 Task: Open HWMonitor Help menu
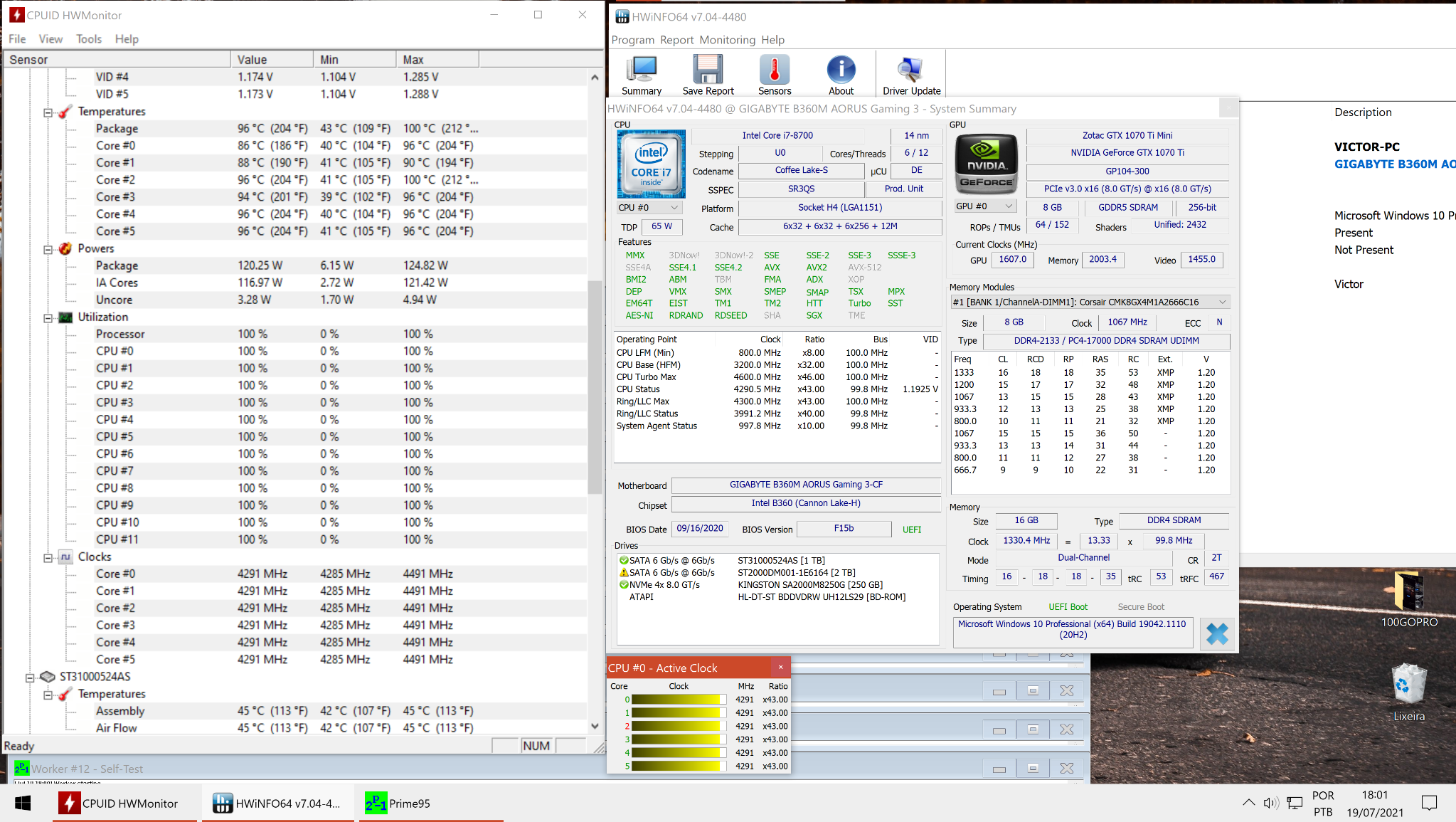click(127, 38)
